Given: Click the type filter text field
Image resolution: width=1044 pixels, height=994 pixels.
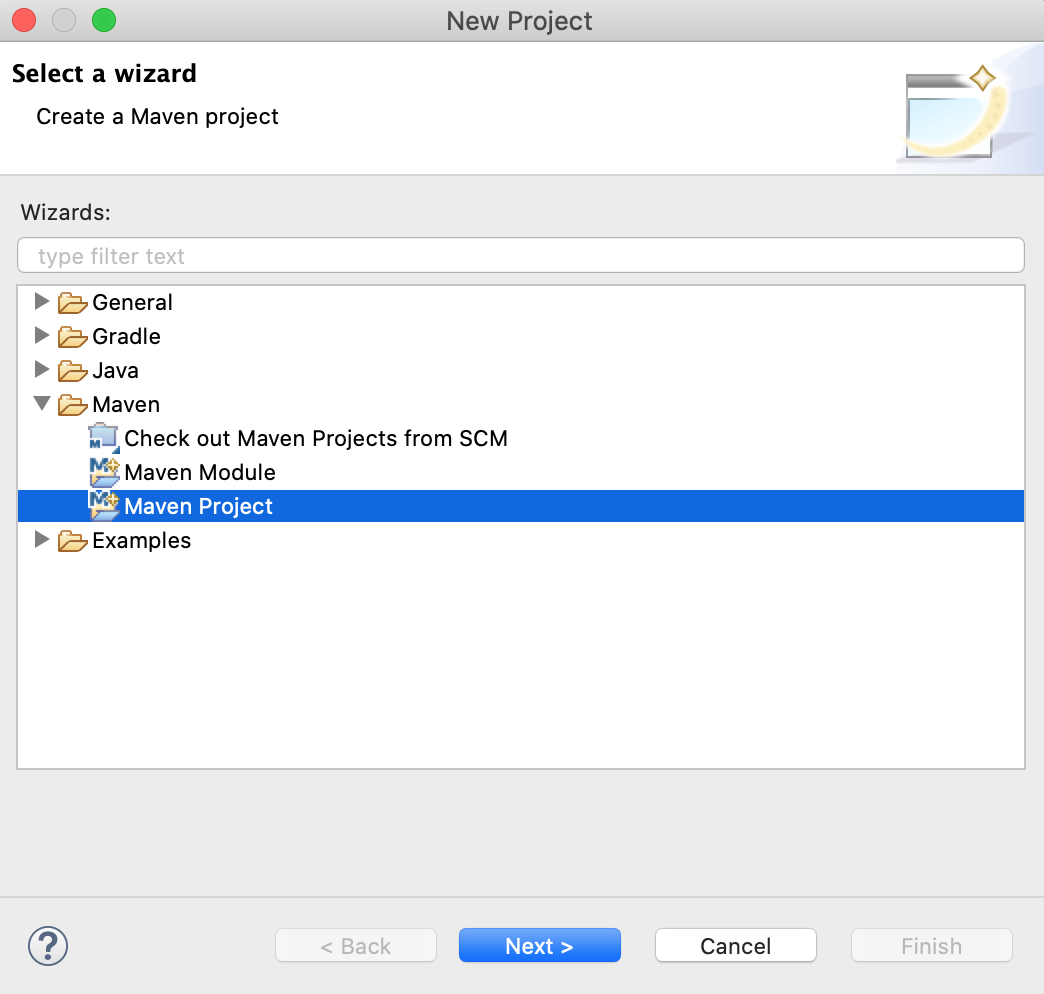Looking at the screenshot, I should click(x=520, y=255).
